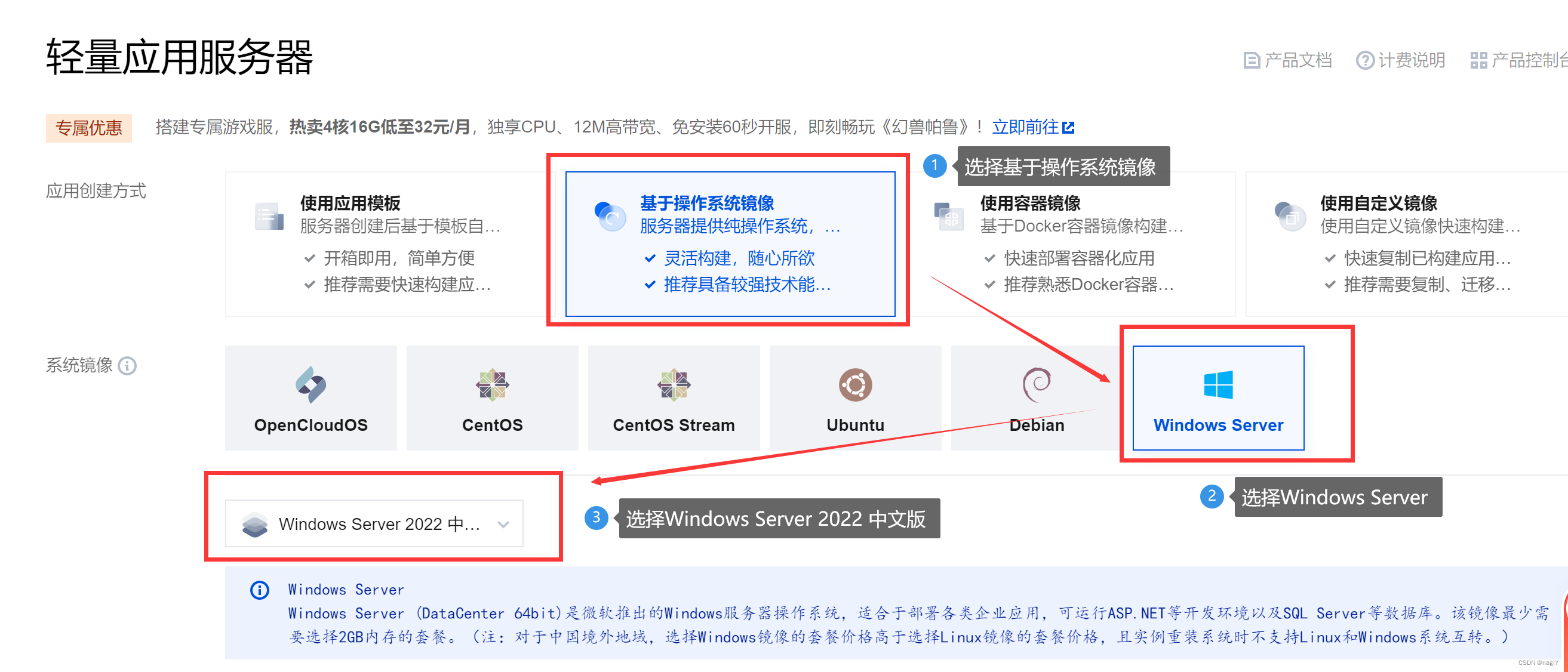This screenshot has width=1568, height=672.
Task: Click the external-link icon after 立即前往
Action: 1068,128
